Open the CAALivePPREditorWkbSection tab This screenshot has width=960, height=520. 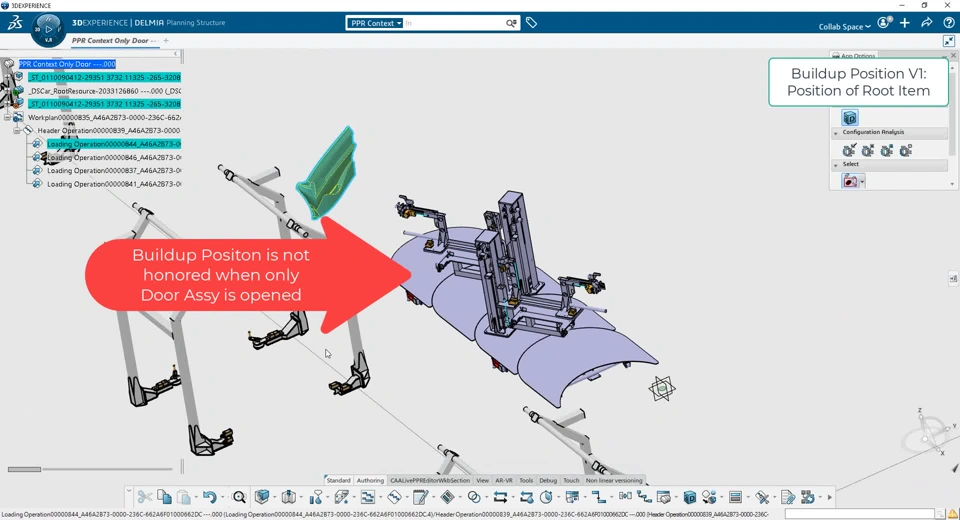point(430,480)
